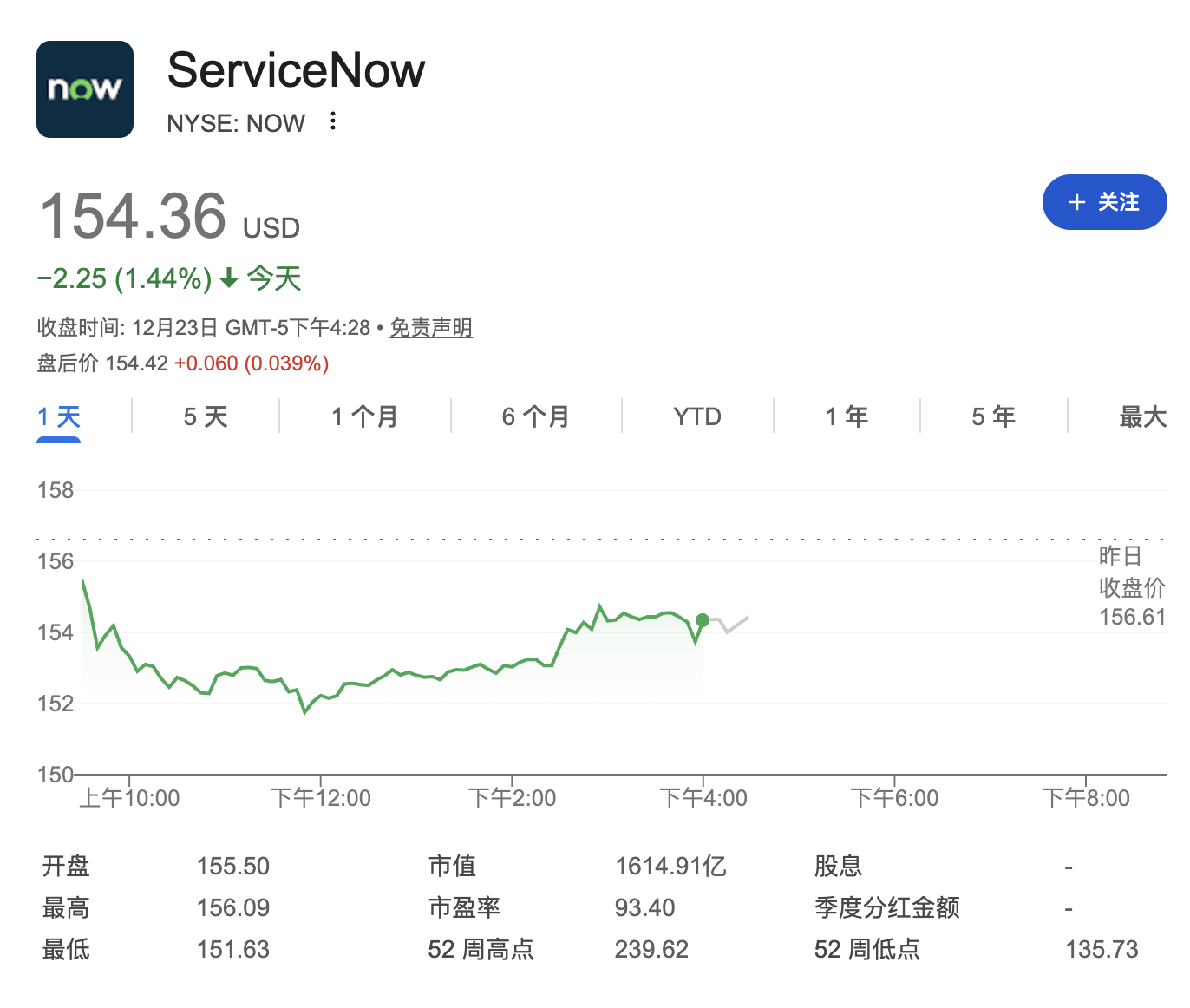
Task: Click the down arrow price change icon
Action: tap(229, 278)
